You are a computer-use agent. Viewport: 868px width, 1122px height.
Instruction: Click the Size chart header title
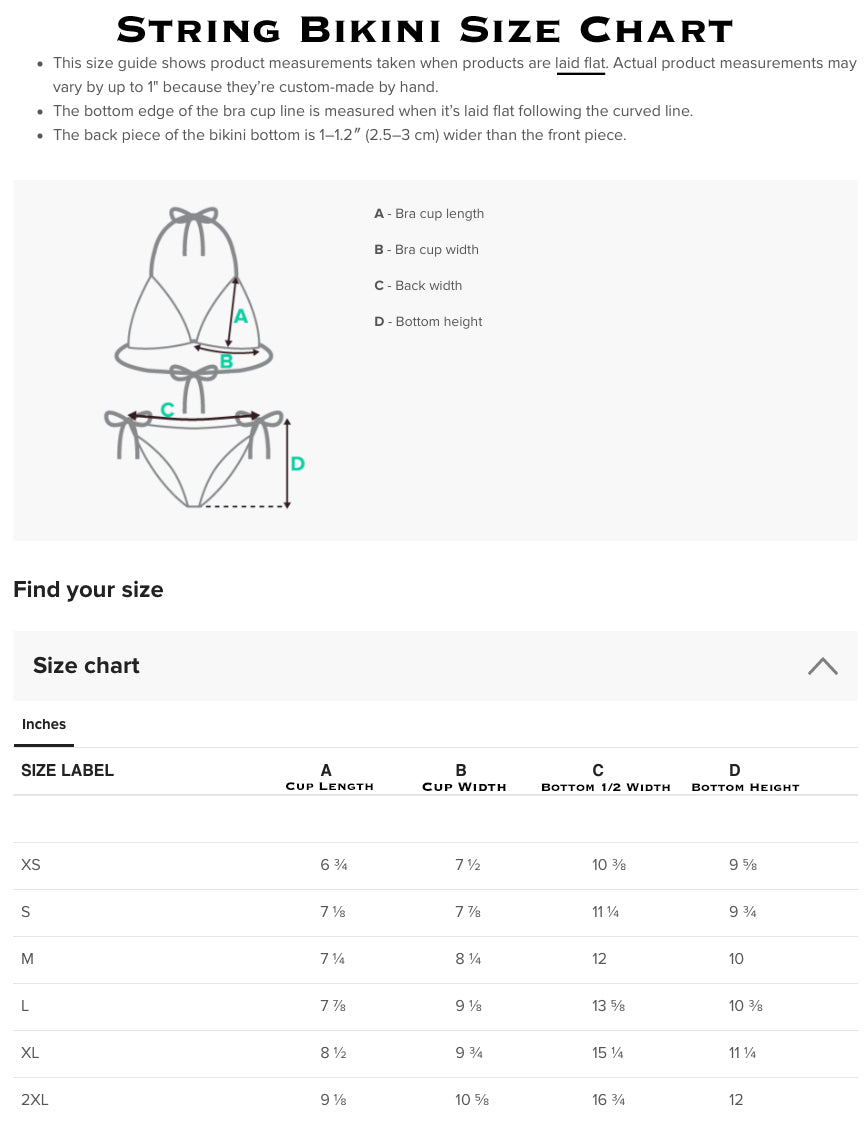point(86,665)
